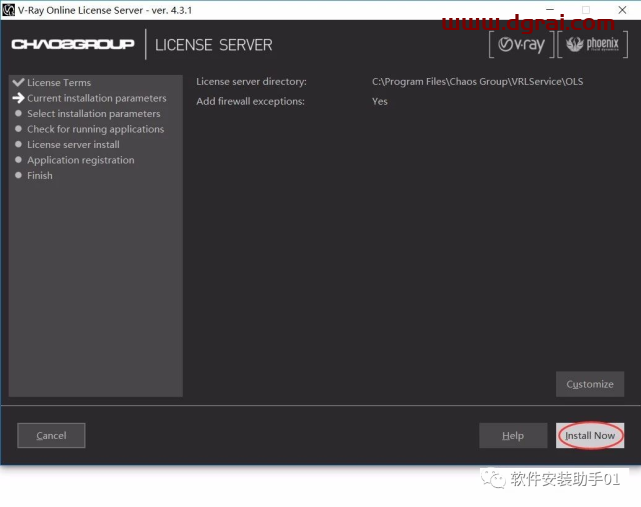This screenshot has width=641, height=507.
Task: Click the V-Ray logo badge
Action: coord(522,45)
